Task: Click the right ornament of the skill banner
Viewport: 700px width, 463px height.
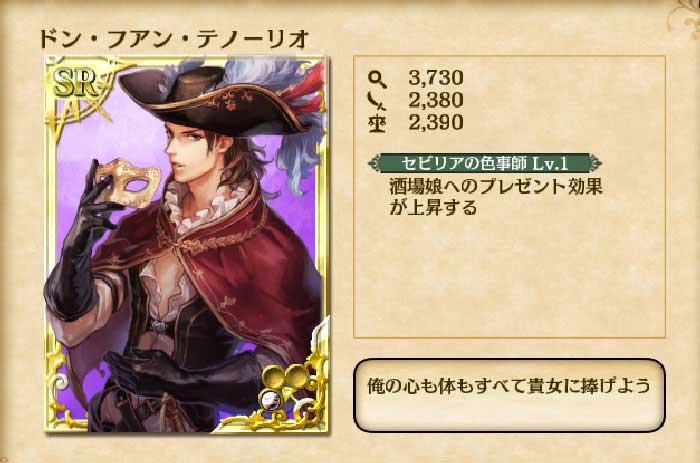Action: coord(595,163)
